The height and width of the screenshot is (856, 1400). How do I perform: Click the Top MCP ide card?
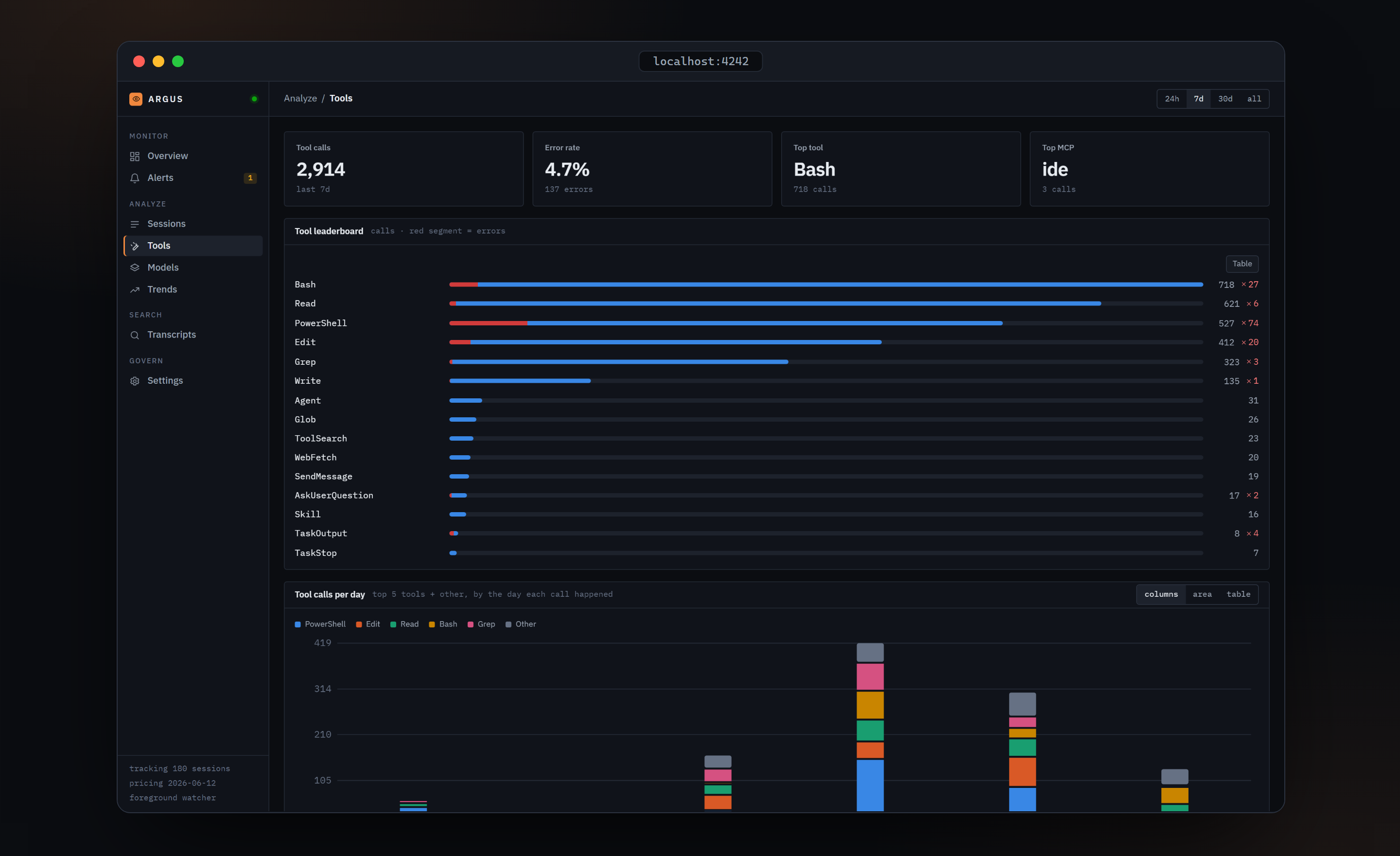pos(1150,169)
